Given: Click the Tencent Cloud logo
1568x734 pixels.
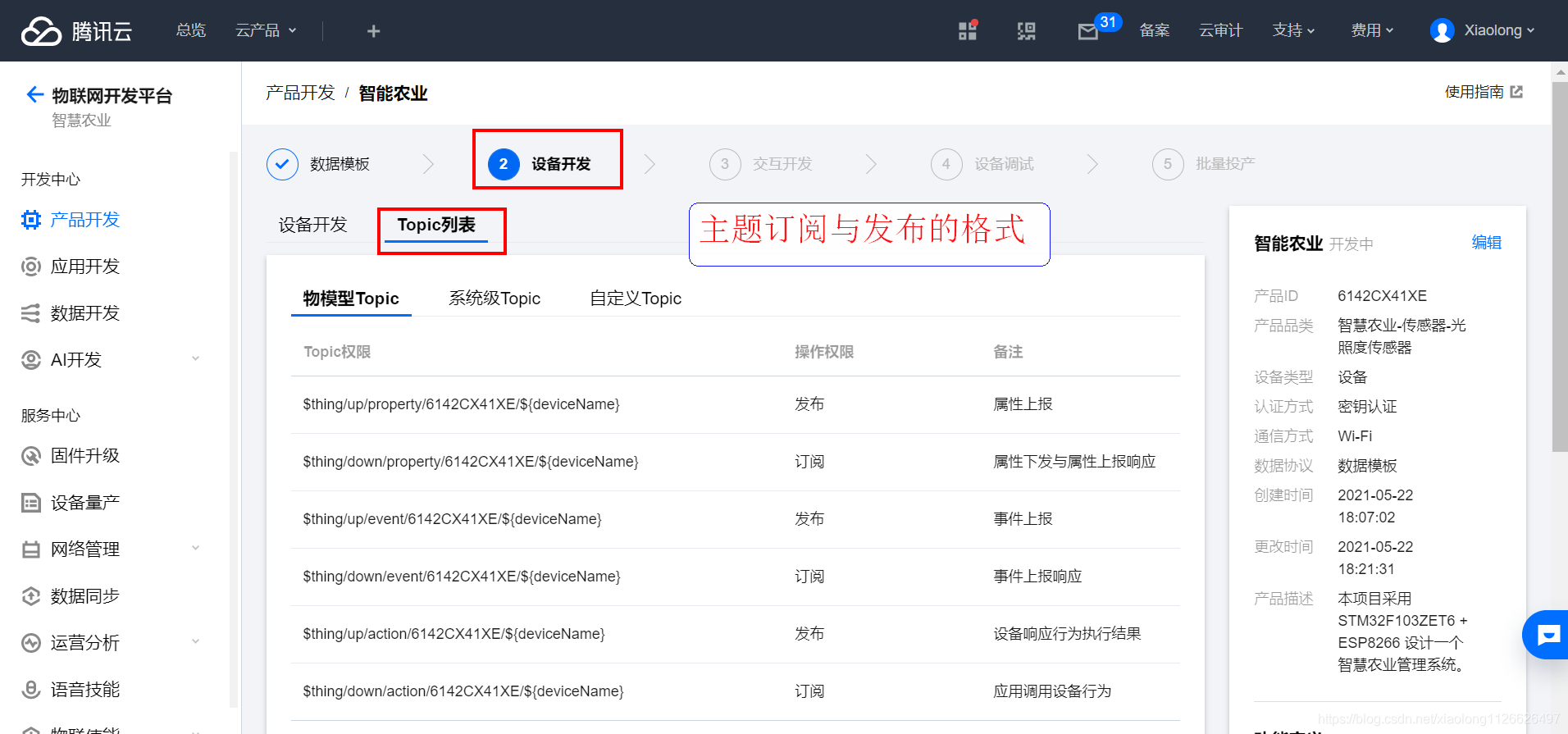Looking at the screenshot, I should pos(76,31).
